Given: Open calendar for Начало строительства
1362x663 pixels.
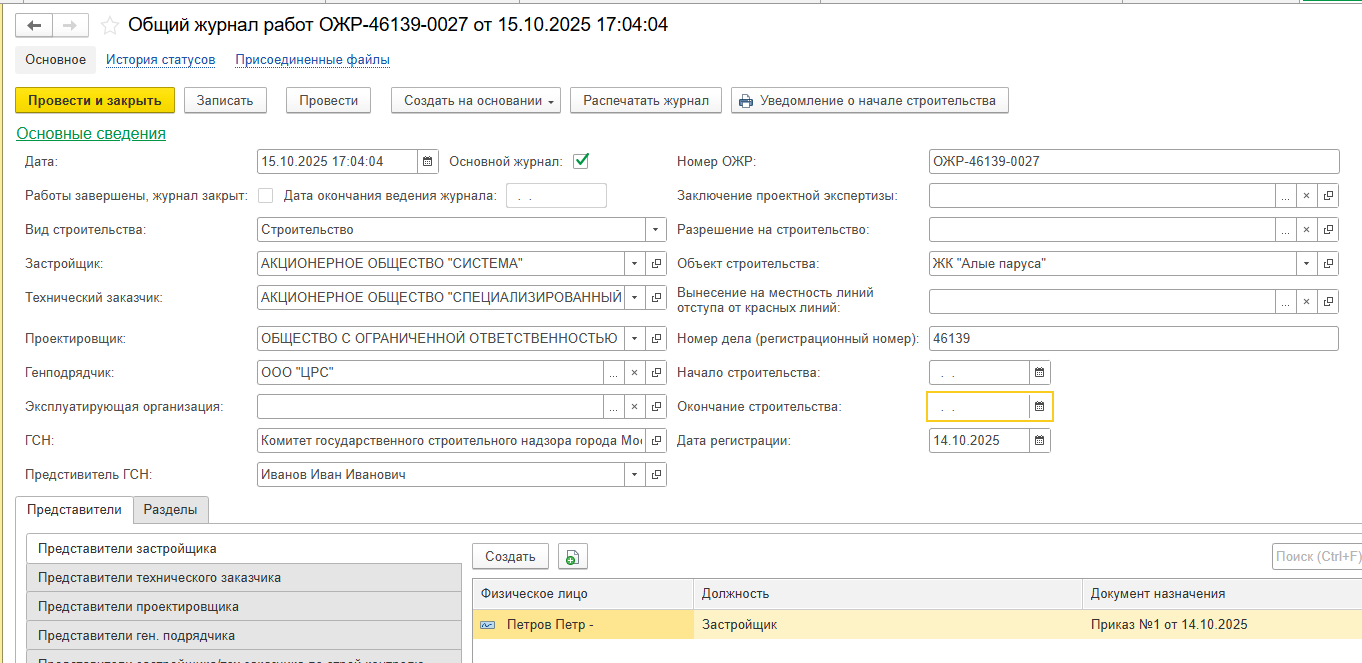Looking at the screenshot, I should [1040, 373].
